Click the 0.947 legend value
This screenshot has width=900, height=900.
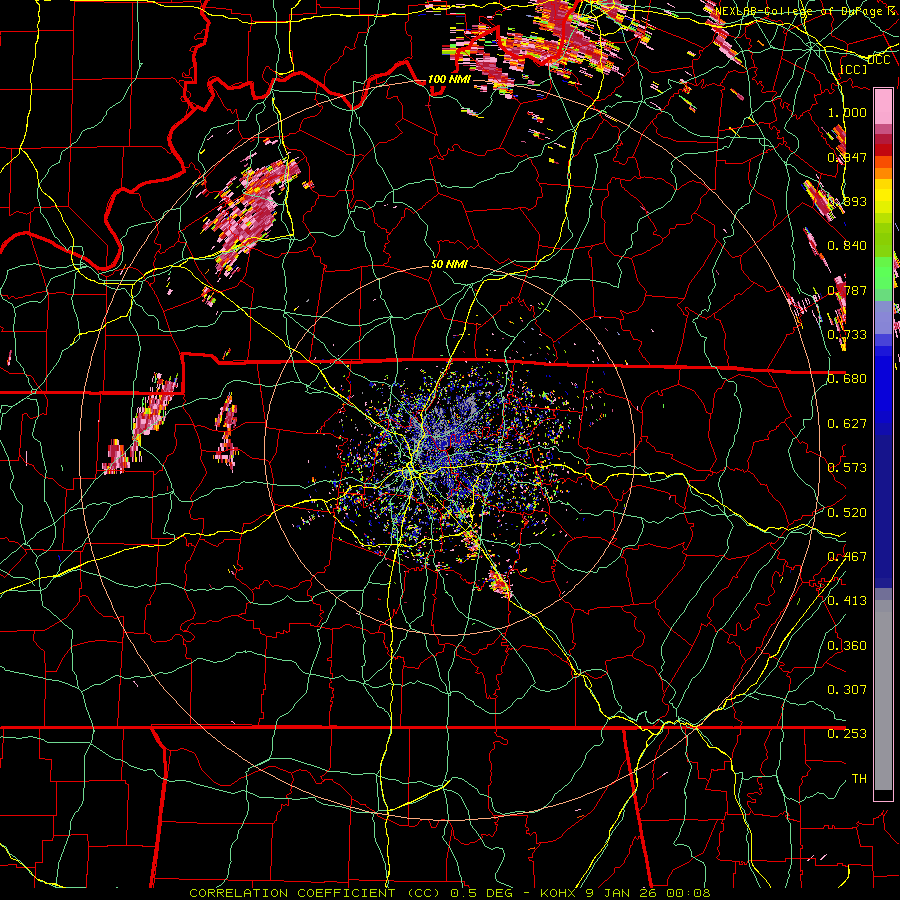(847, 157)
